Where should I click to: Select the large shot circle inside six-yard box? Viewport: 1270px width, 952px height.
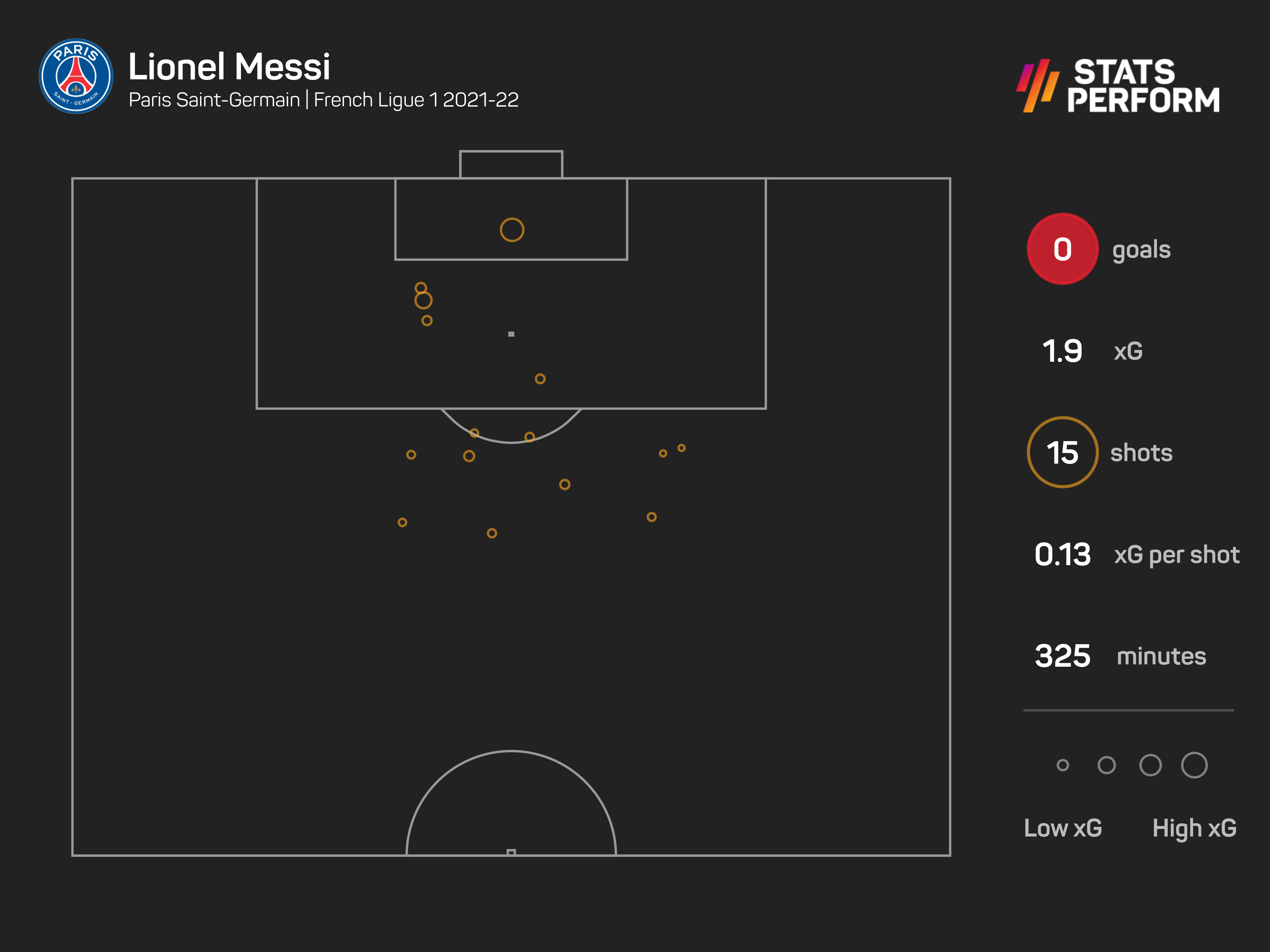511,230
